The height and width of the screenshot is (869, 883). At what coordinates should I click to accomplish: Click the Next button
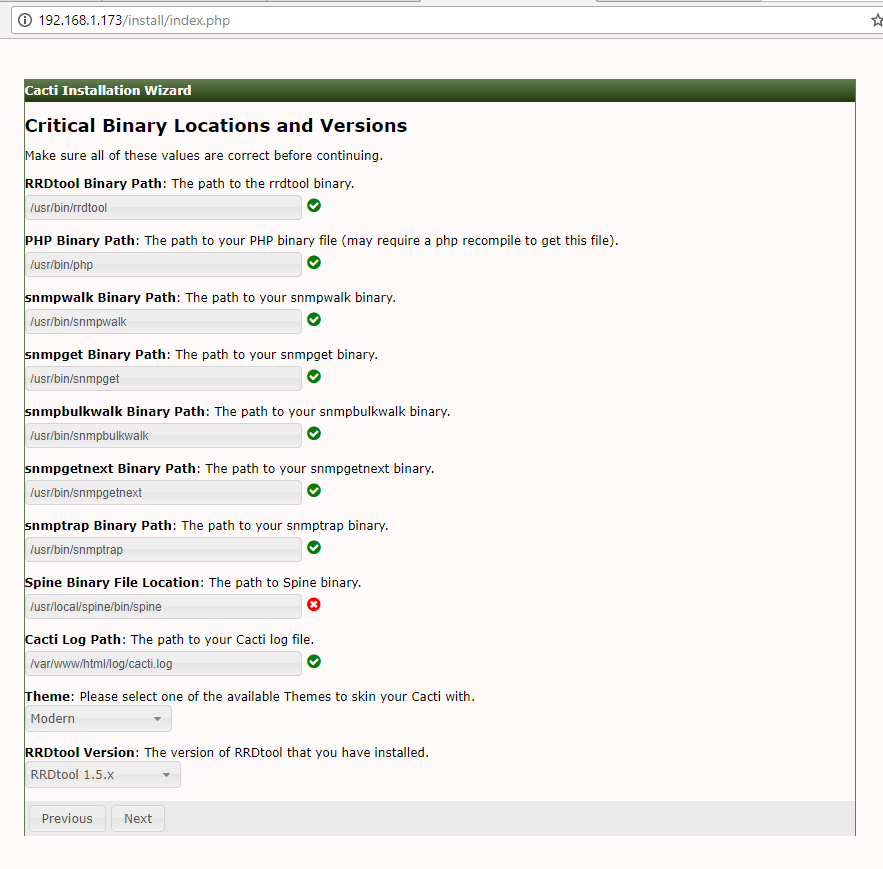tap(138, 818)
